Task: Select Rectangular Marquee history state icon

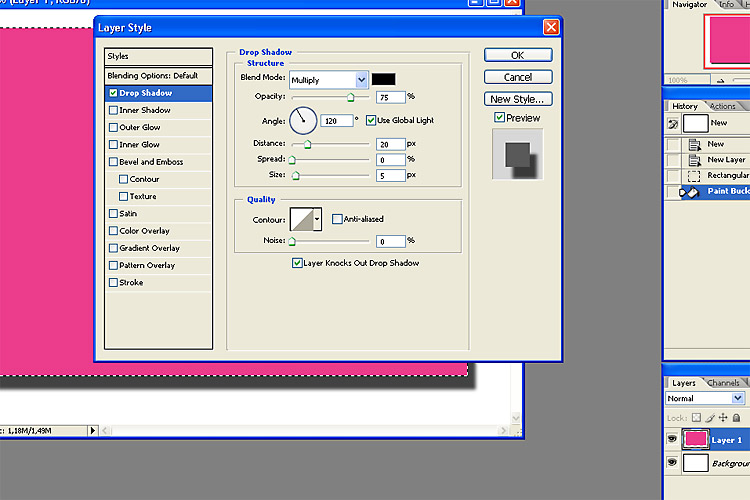Action: (694, 176)
